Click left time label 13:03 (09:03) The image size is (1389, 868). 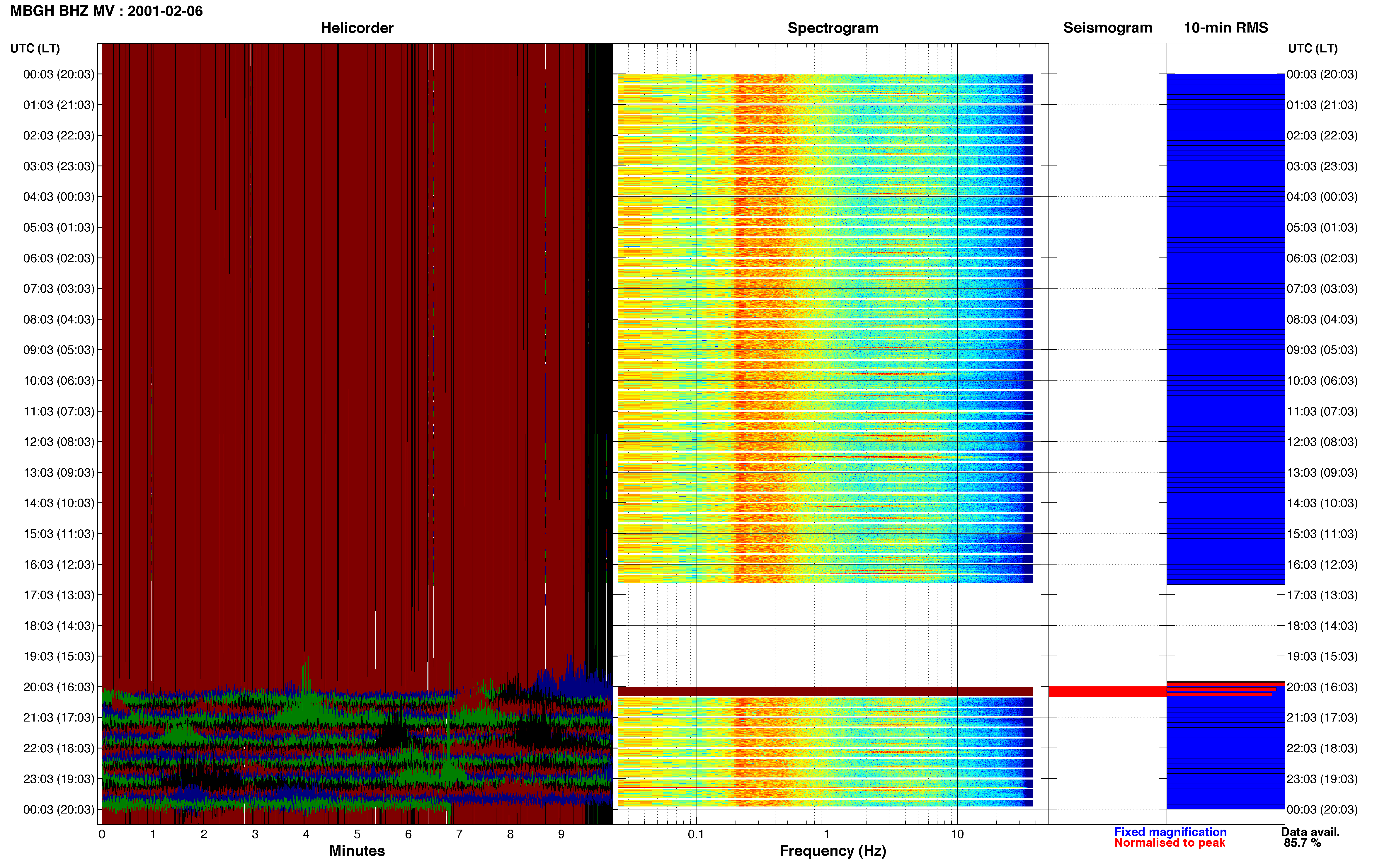pyautogui.click(x=59, y=473)
